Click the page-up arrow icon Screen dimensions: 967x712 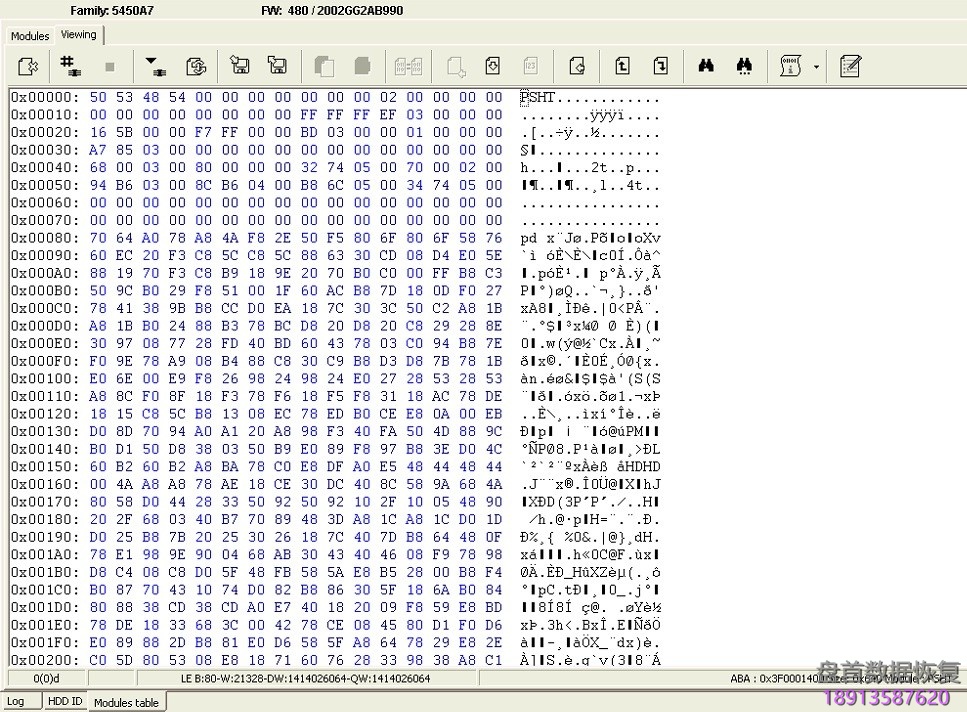[x=622, y=66]
